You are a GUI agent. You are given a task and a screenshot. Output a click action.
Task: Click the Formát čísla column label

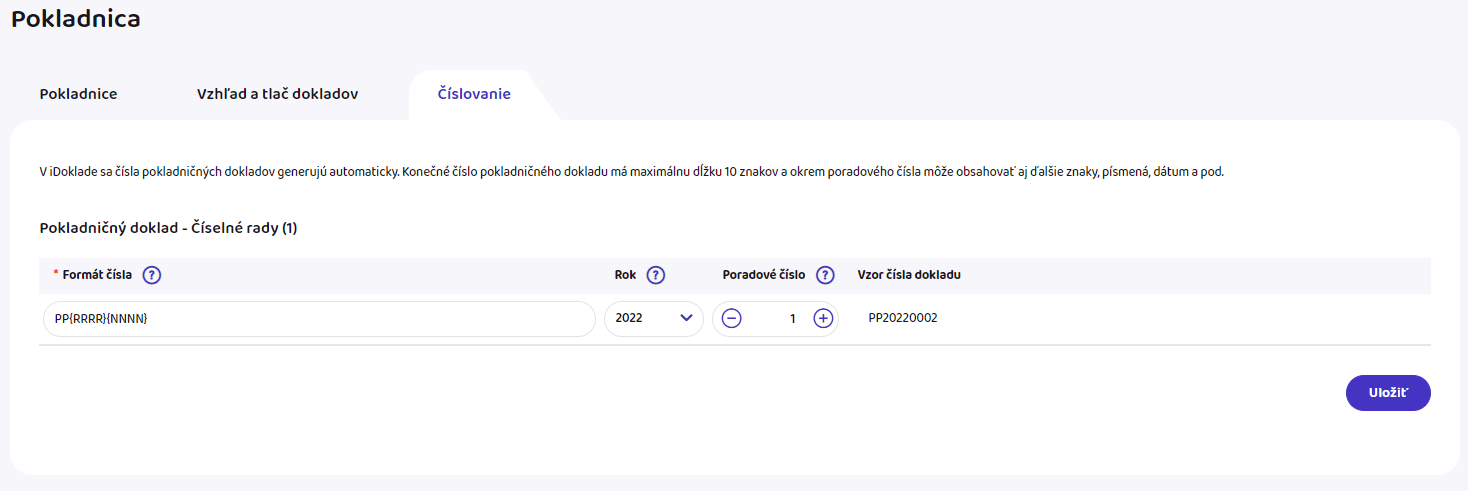(x=97, y=276)
